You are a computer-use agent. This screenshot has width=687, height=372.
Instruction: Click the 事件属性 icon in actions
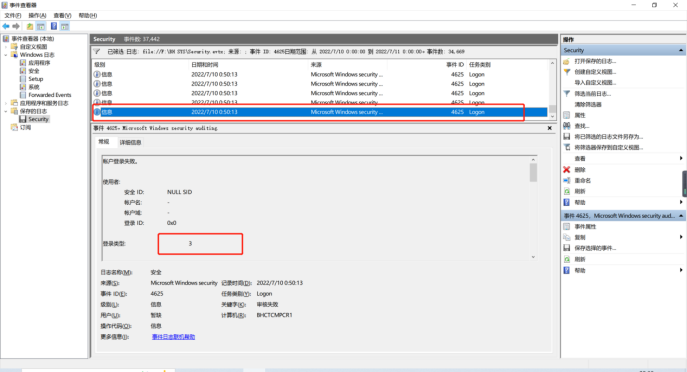point(567,227)
